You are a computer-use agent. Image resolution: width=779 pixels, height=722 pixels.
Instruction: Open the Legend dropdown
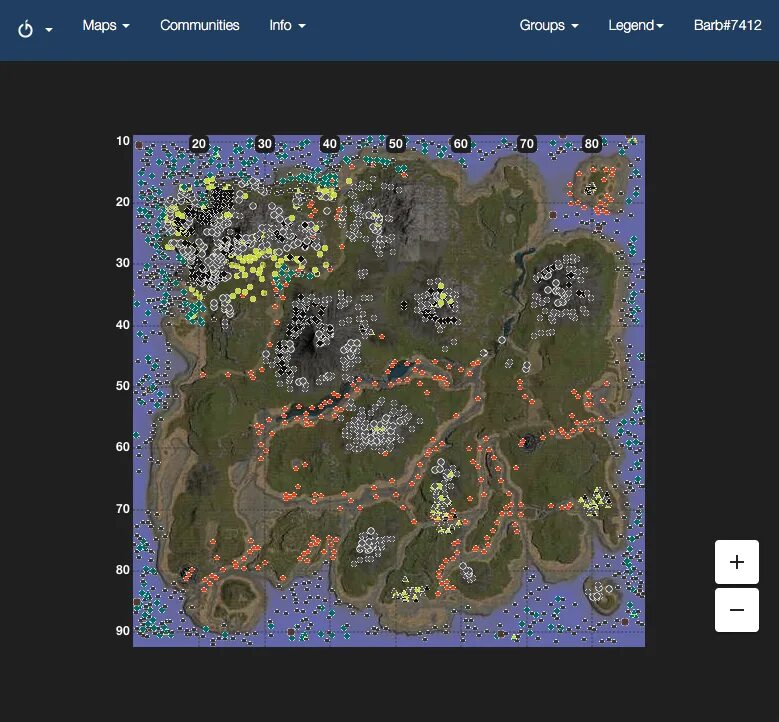pyautogui.click(x=636, y=25)
